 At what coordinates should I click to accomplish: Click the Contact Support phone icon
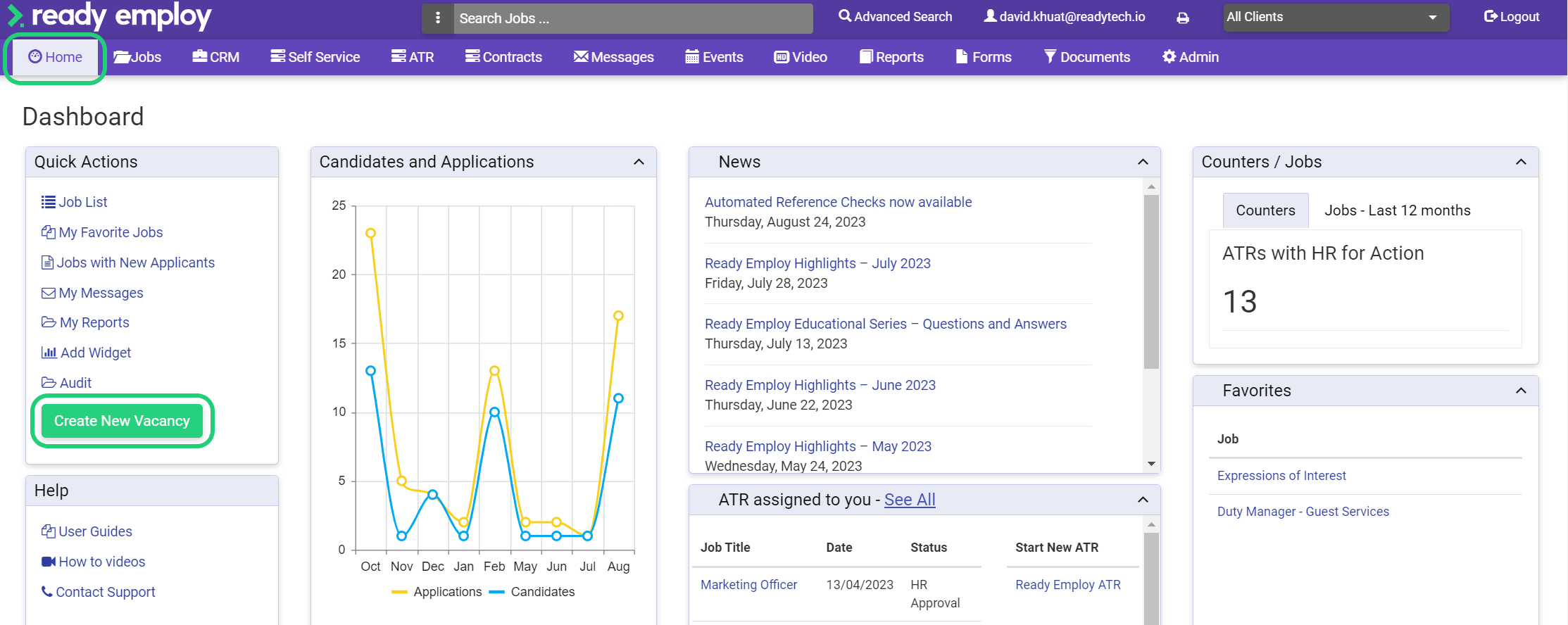(47, 592)
